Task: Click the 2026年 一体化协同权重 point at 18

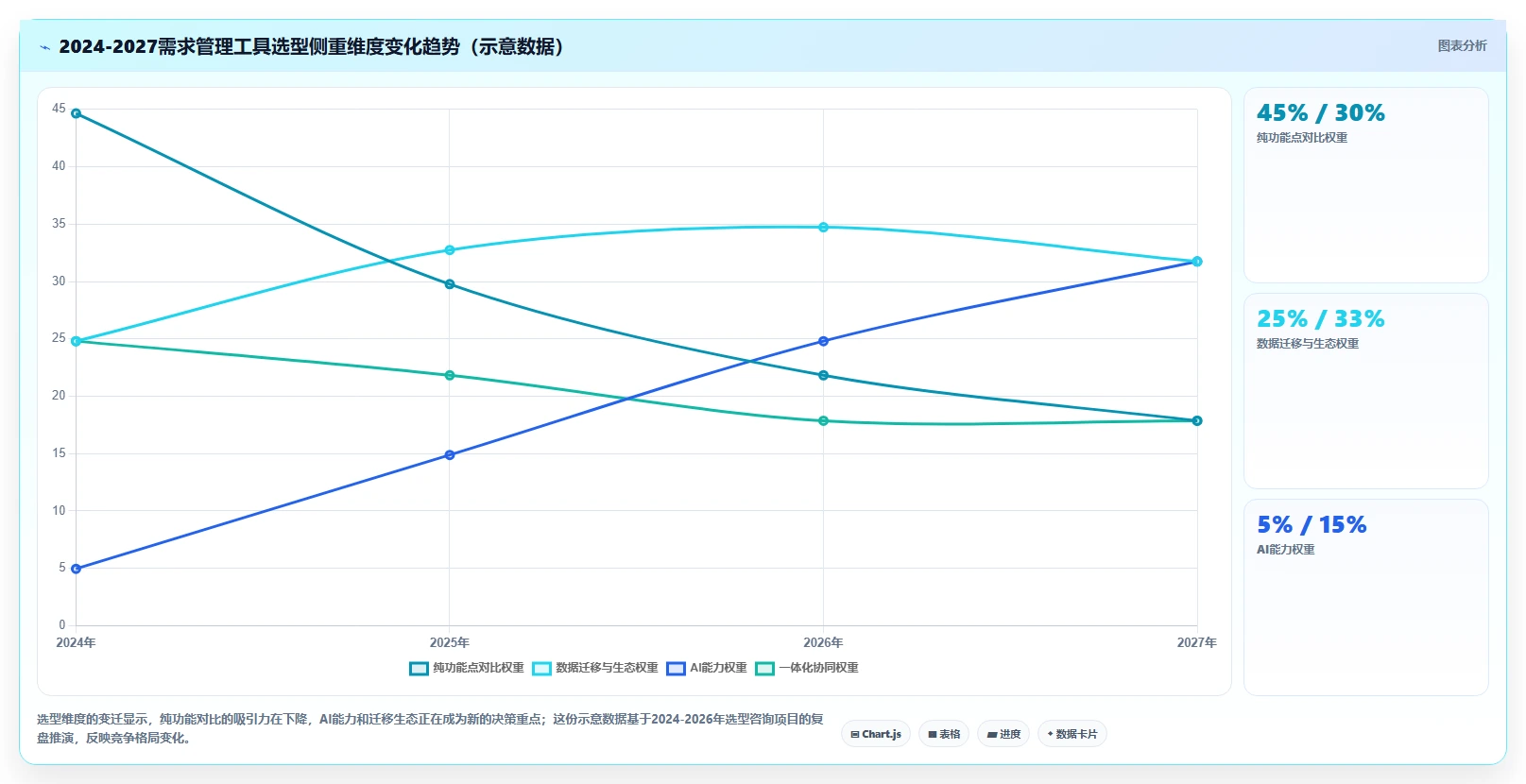Action: coord(823,421)
